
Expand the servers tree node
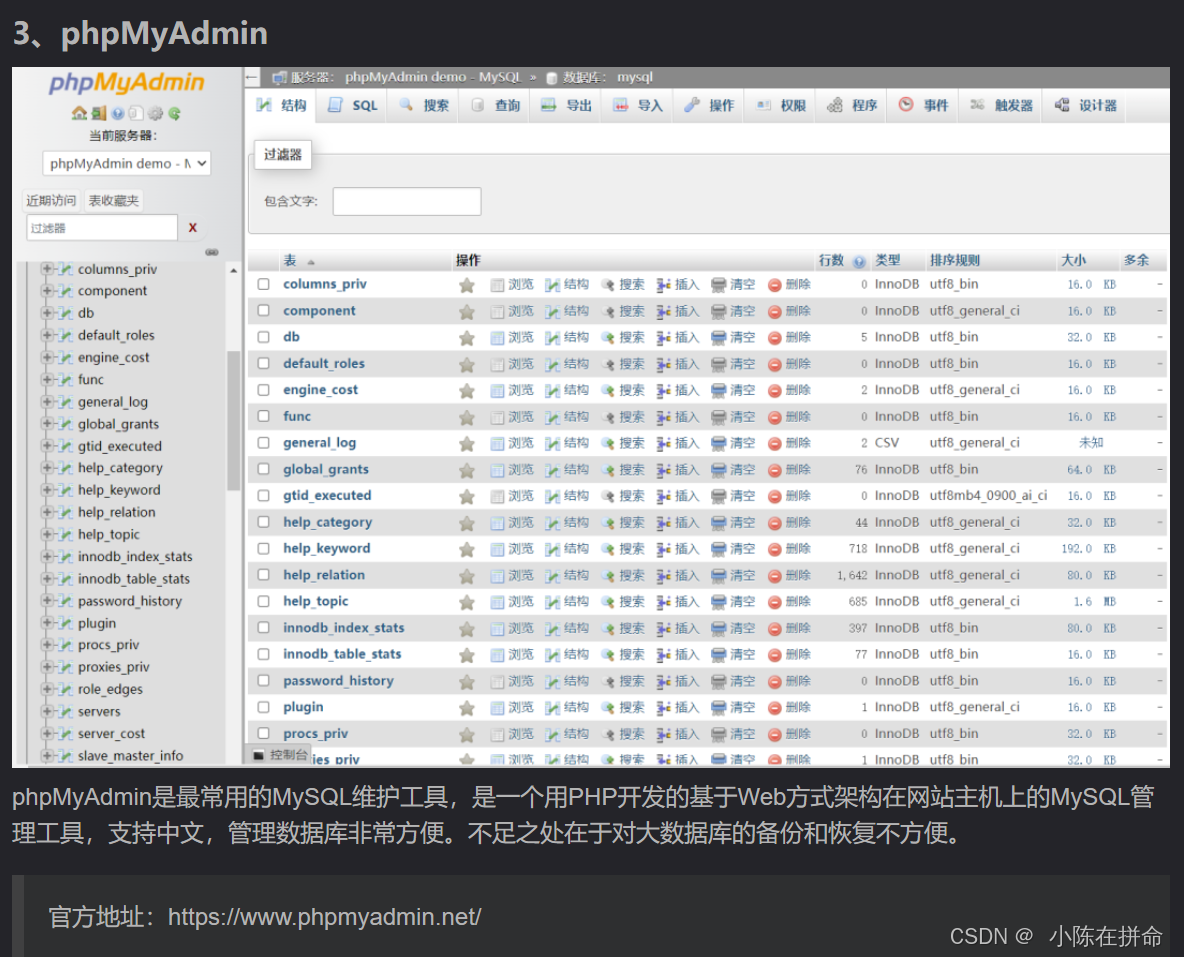click(47, 712)
